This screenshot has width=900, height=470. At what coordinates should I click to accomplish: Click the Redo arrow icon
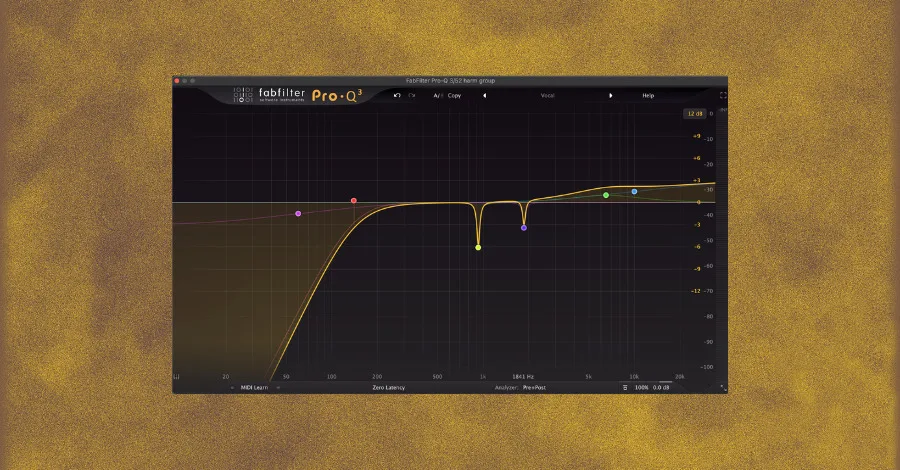(x=412, y=95)
